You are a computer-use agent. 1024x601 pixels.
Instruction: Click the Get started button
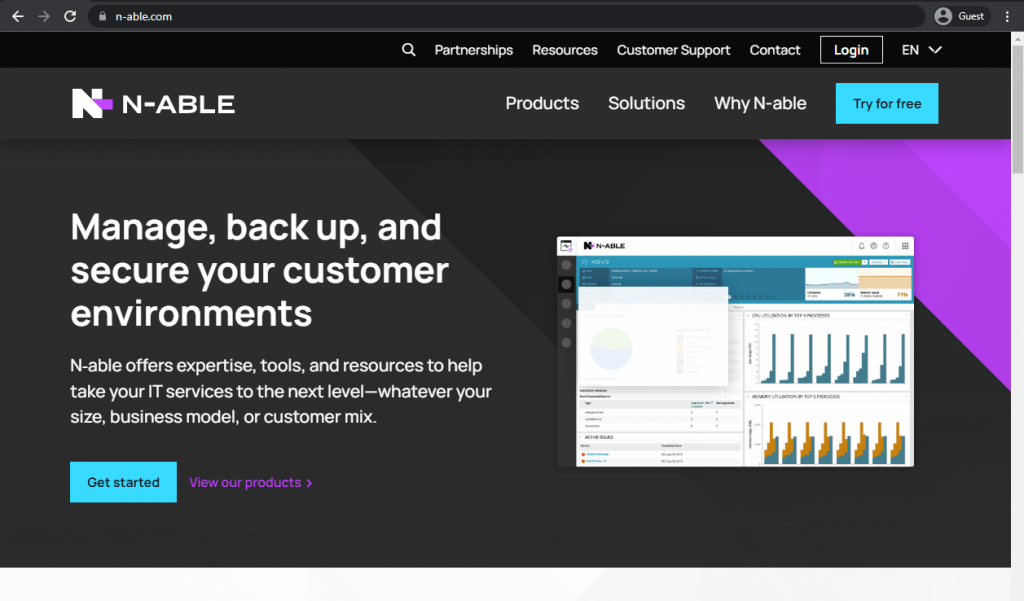[123, 482]
